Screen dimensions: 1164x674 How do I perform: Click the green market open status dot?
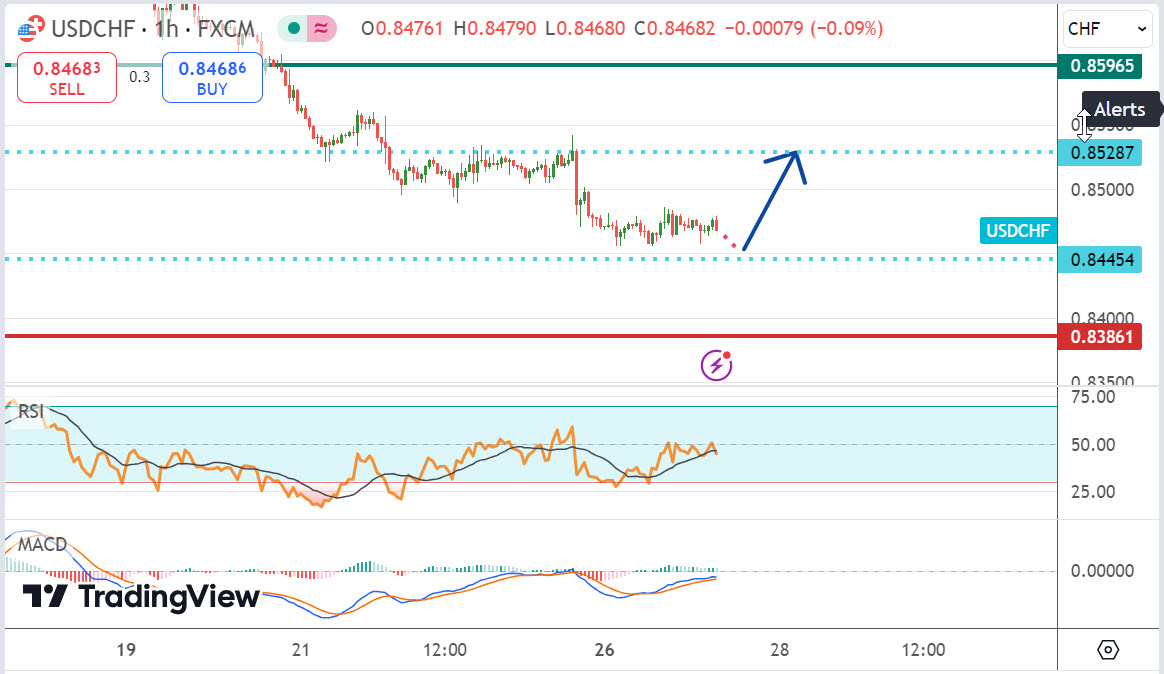click(x=292, y=29)
